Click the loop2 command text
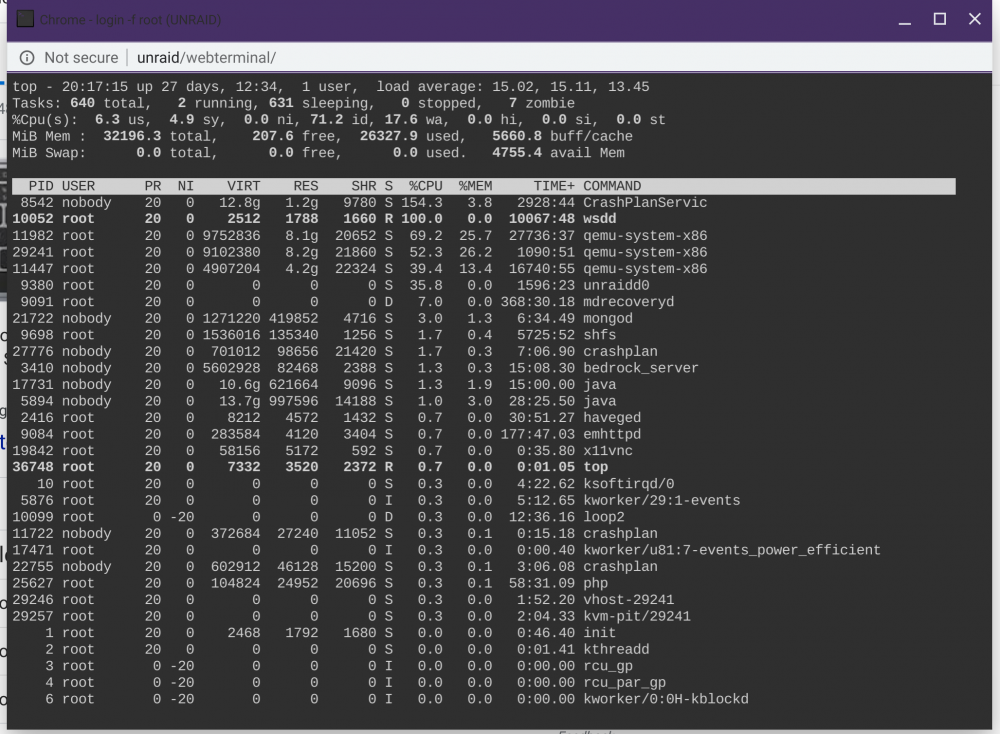Viewport: 1000px width, 734px height. [604, 517]
